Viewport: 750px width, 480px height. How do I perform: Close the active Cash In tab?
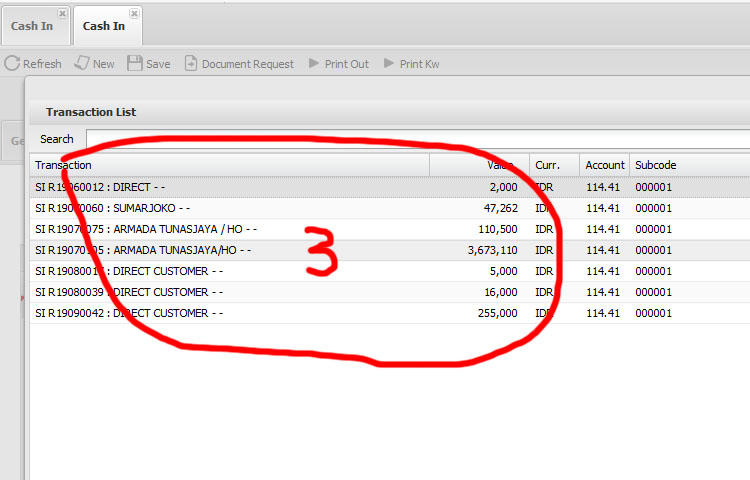click(x=134, y=14)
